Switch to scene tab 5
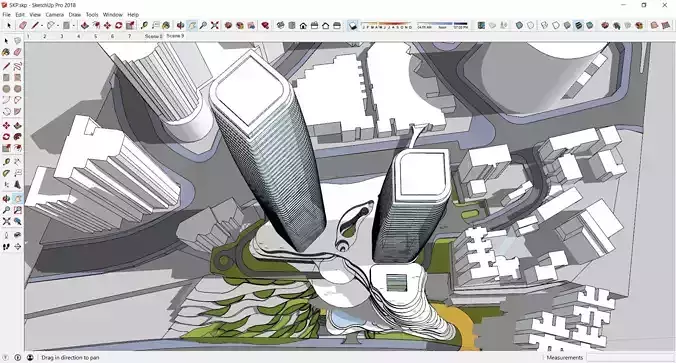The height and width of the screenshot is (363, 676). [95, 36]
